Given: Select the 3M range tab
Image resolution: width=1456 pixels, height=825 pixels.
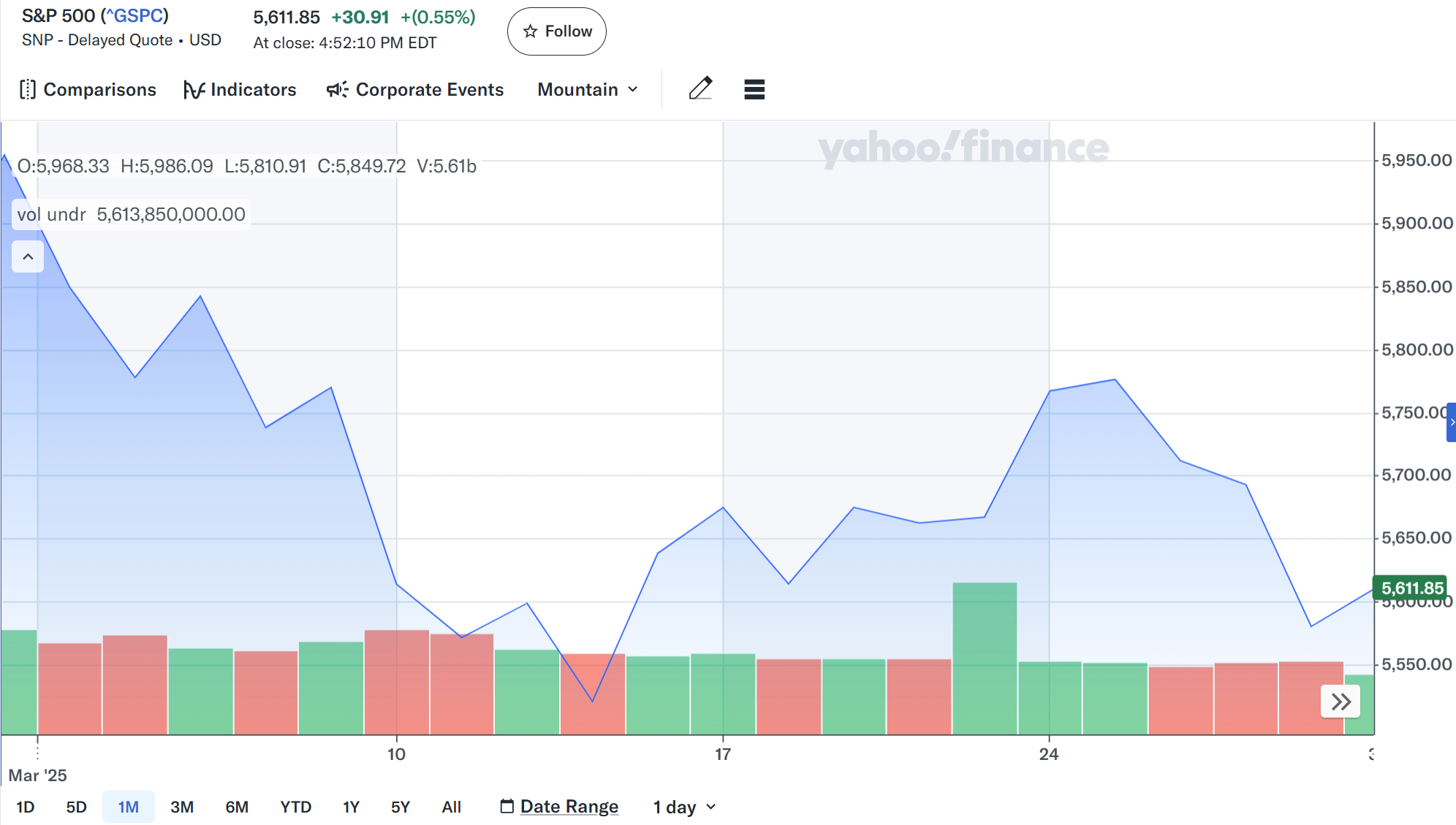Looking at the screenshot, I should pos(182,807).
